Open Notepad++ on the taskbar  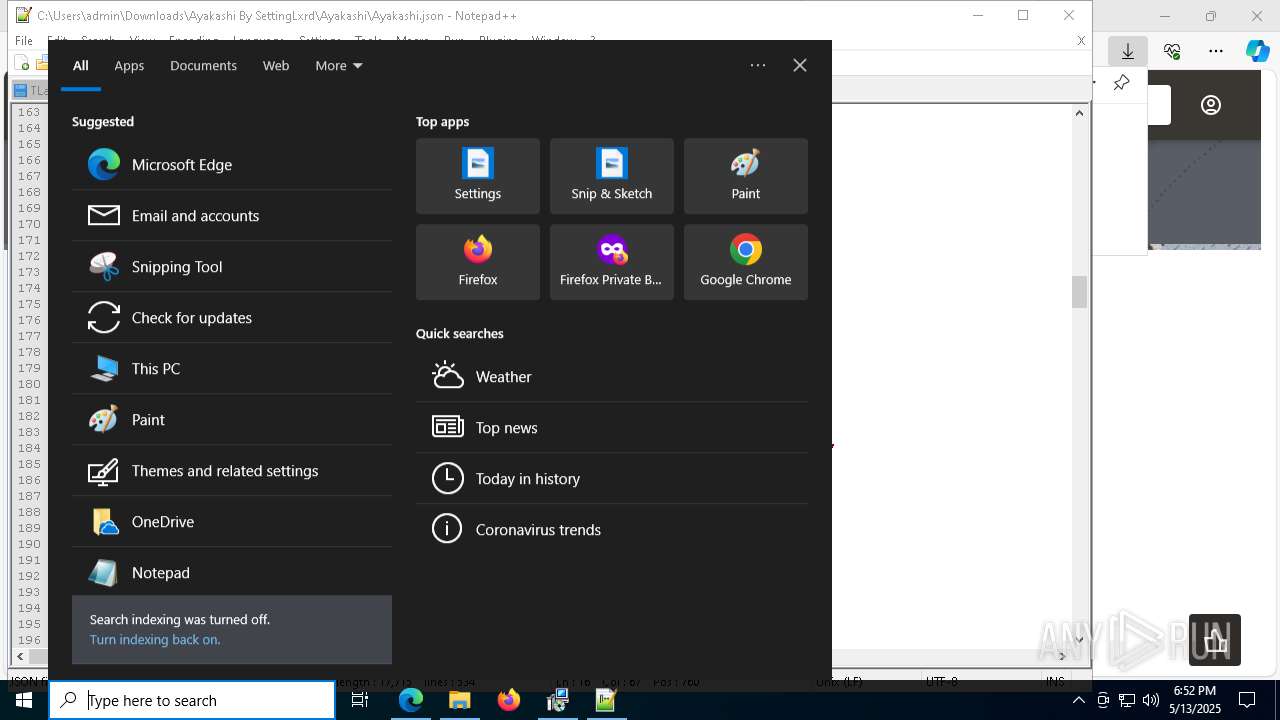[606, 700]
